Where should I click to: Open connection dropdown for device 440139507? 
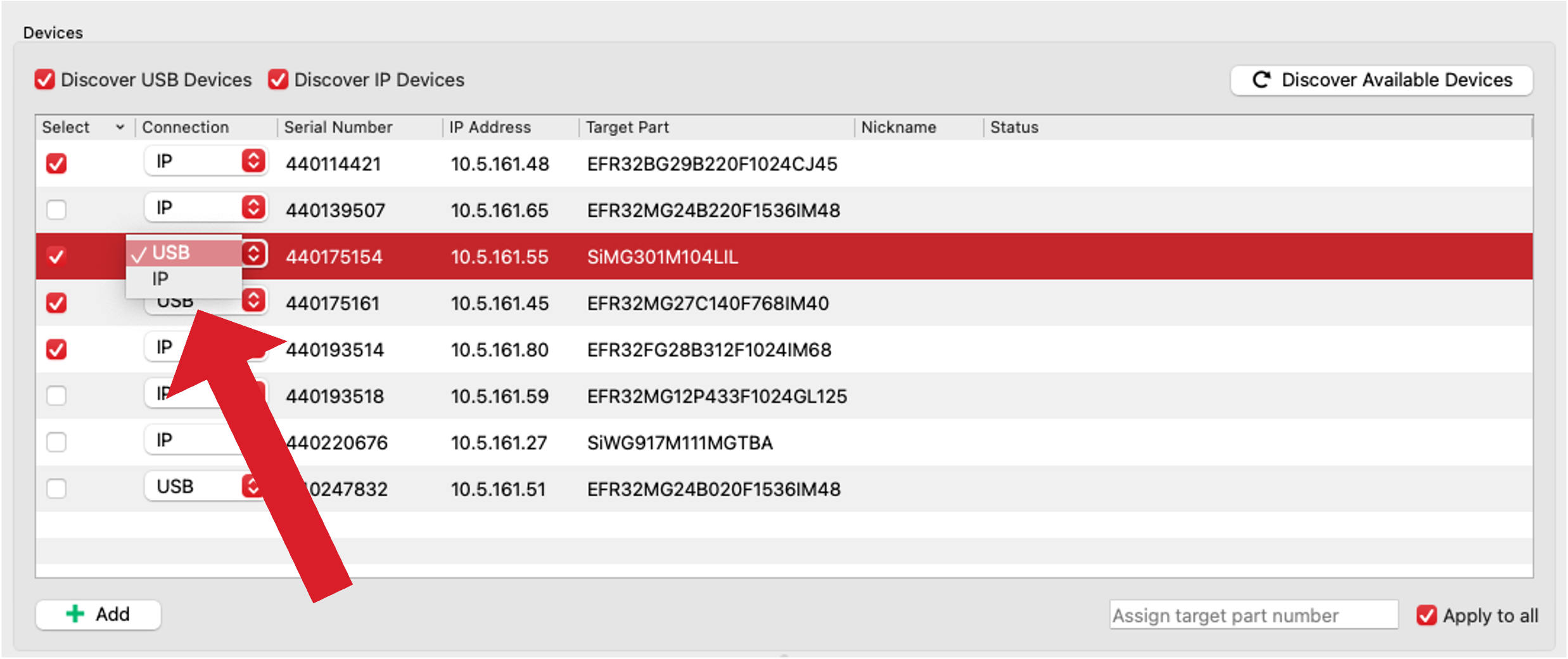tap(253, 208)
